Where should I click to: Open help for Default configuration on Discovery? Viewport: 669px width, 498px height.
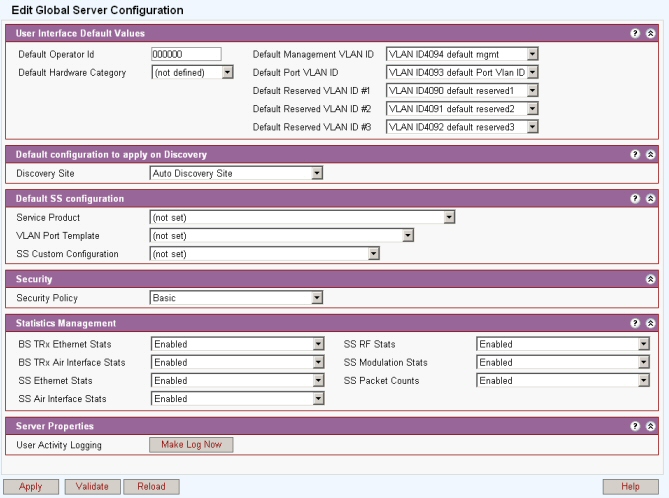(x=635, y=155)
